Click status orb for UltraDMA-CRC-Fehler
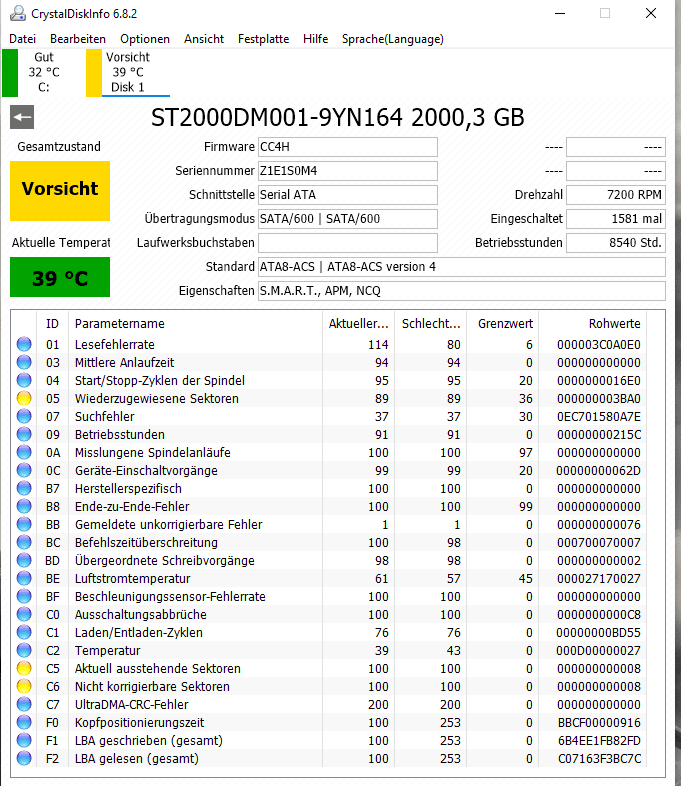This screenshot has width=681, height=786. coord(24,705)
